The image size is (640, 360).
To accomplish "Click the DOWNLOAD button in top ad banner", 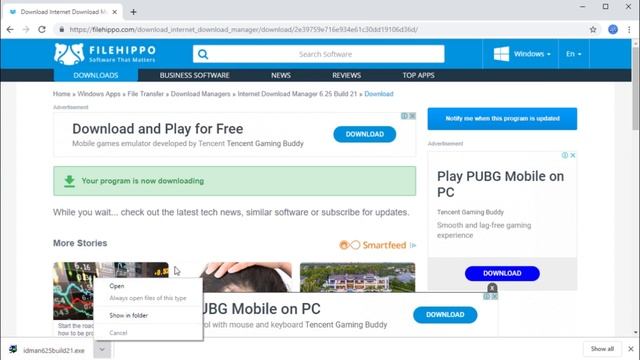I will click(364, 134).
